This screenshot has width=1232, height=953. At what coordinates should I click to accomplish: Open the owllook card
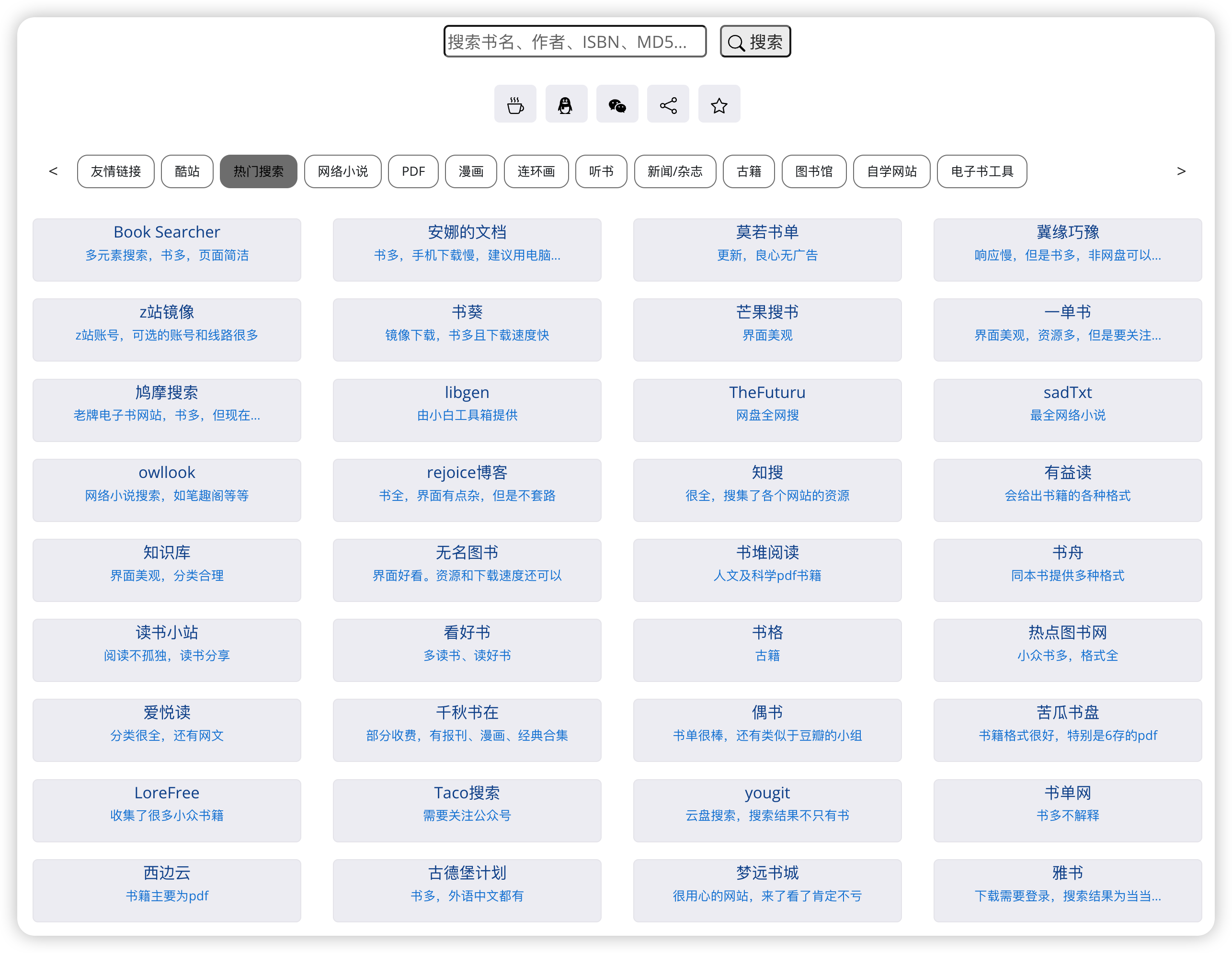[x=167, y=490]
